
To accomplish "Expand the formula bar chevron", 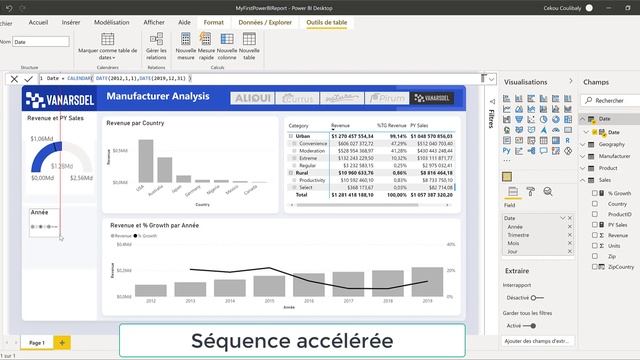I will pyautogui.click(x=491, y=79).
